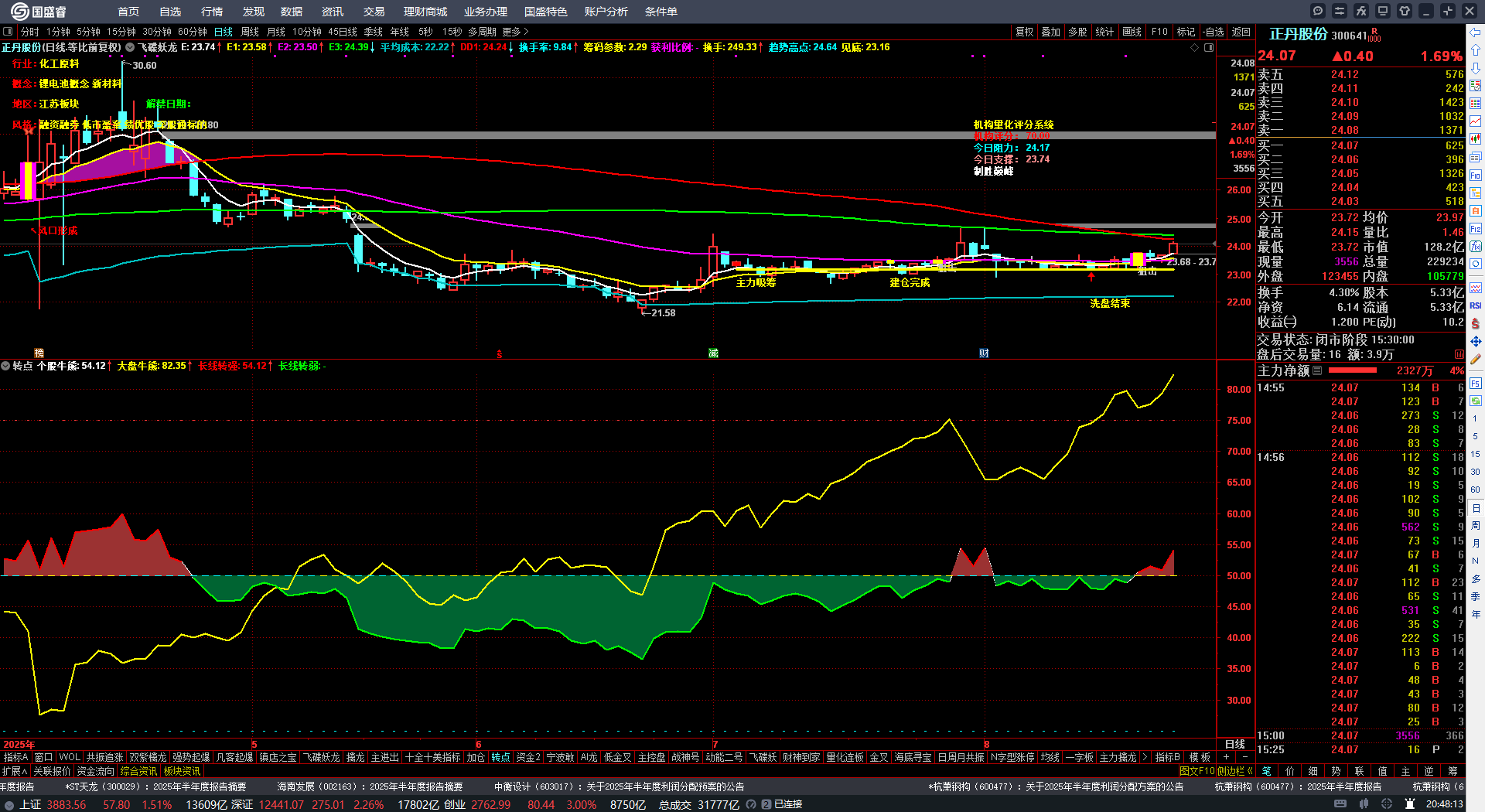Open the 杭萧钢构 2025年半年度报告 news link
This screenshot has width=1485, height=812.
coord(1298,786)
